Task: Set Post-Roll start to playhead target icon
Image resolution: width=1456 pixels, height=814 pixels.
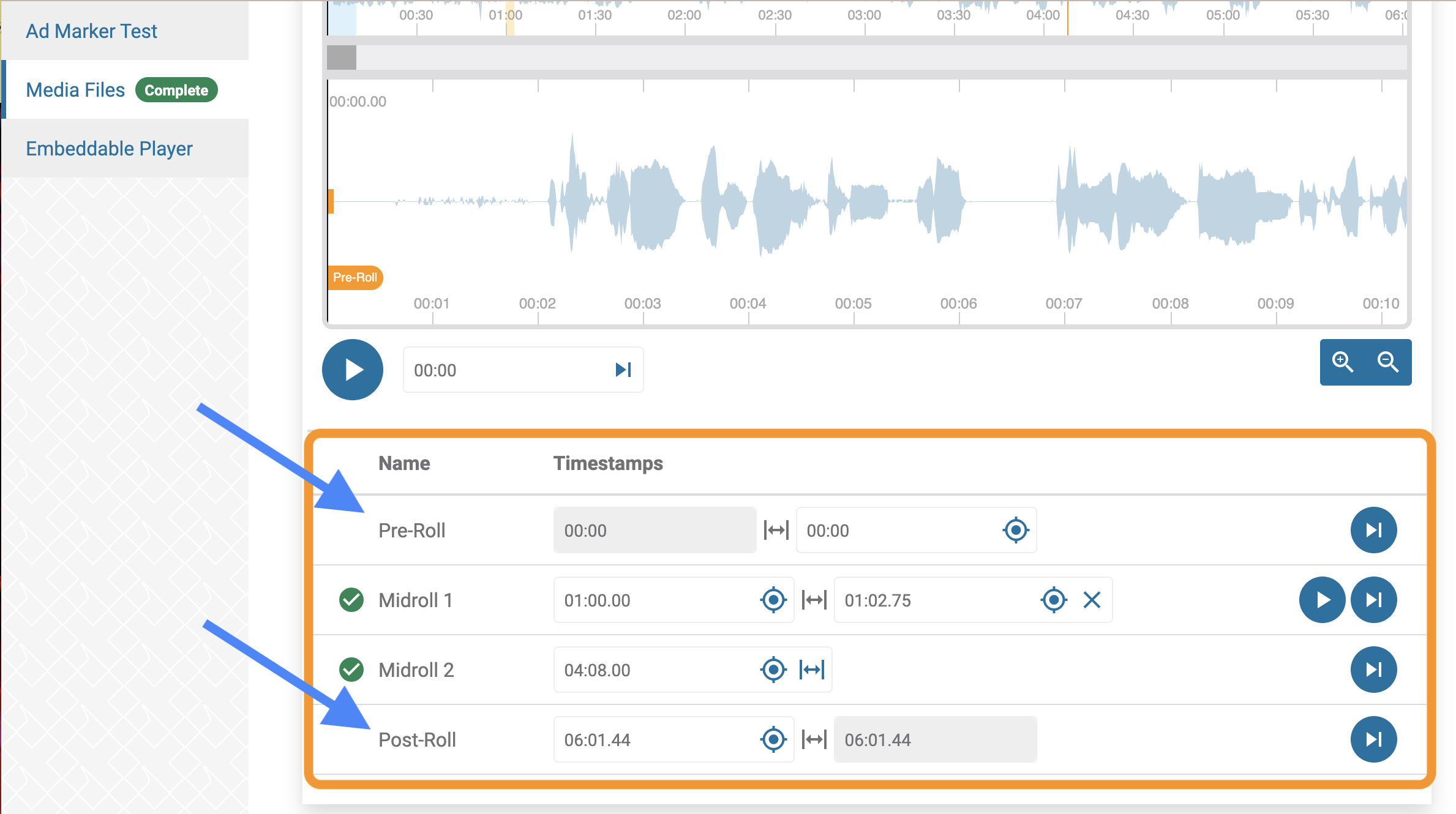Action: click(773, 739)
